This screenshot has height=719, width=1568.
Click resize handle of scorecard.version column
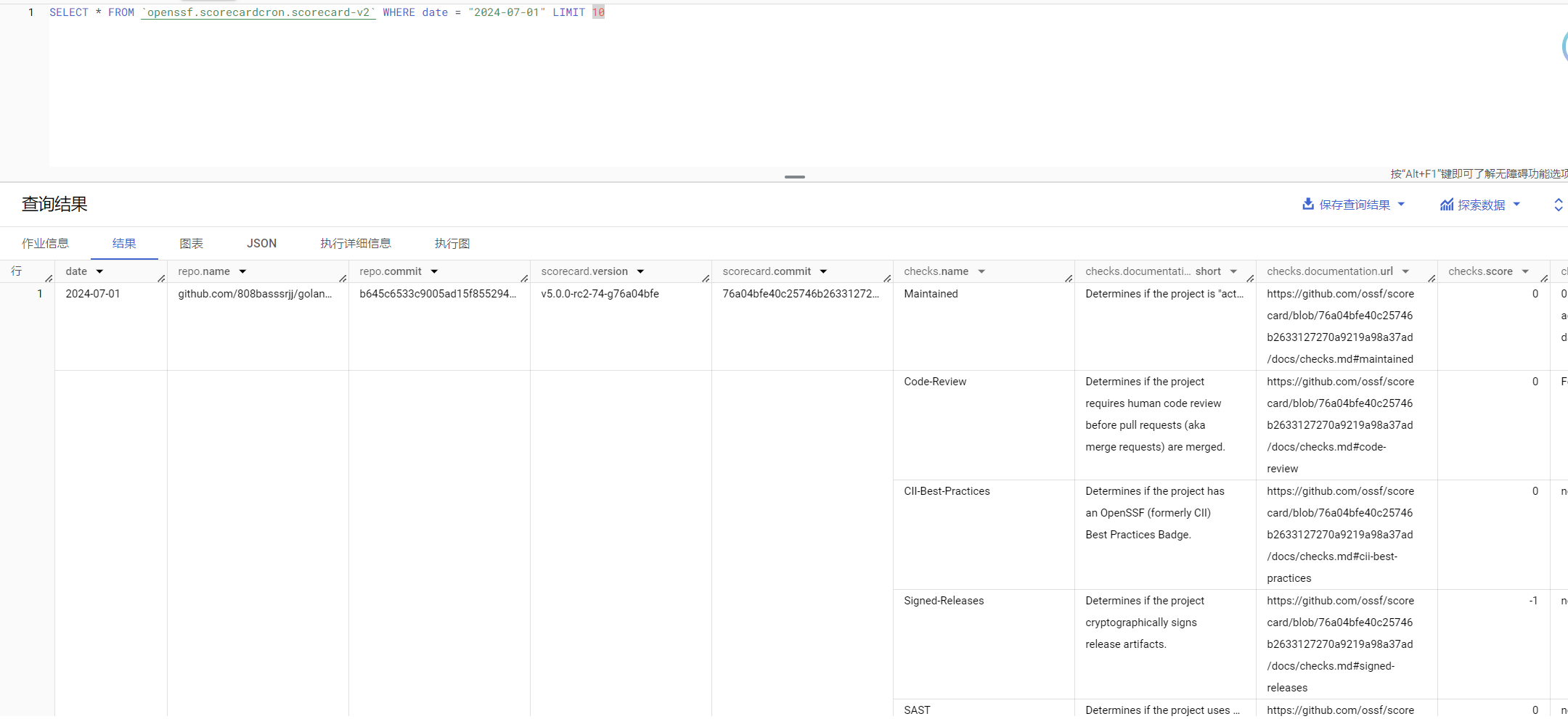[706, 279]
